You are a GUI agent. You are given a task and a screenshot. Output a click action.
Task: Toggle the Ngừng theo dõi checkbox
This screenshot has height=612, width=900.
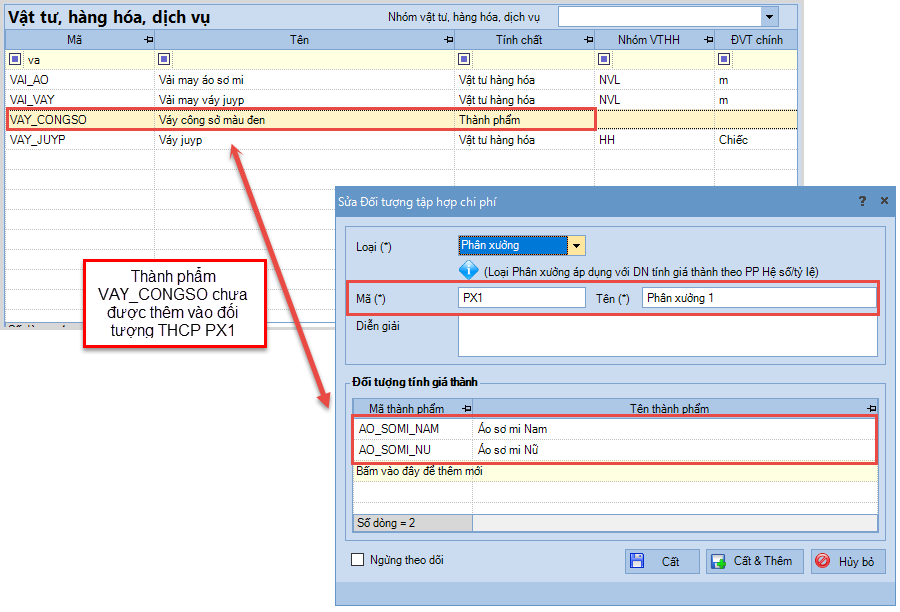click(x=358, y=560)
